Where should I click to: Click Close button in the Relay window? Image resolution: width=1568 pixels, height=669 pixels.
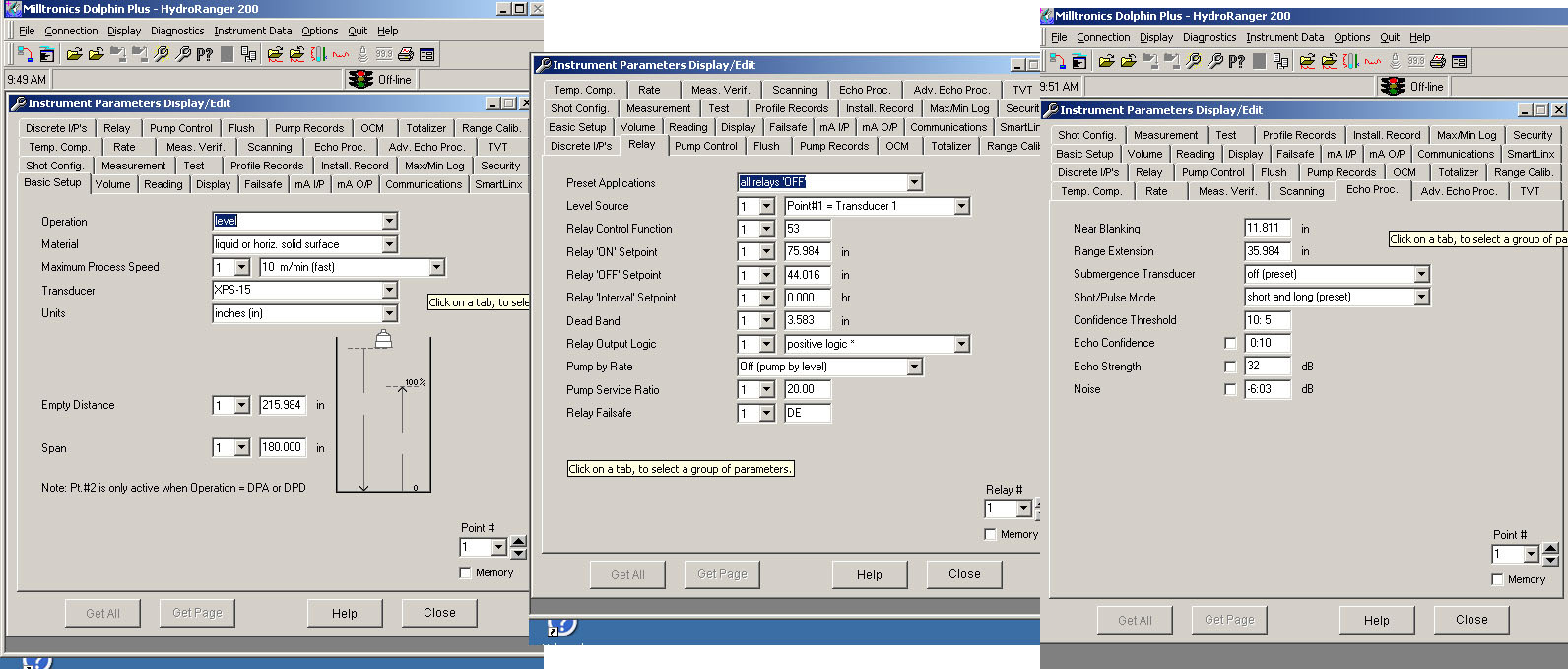(x=964, y=574)
